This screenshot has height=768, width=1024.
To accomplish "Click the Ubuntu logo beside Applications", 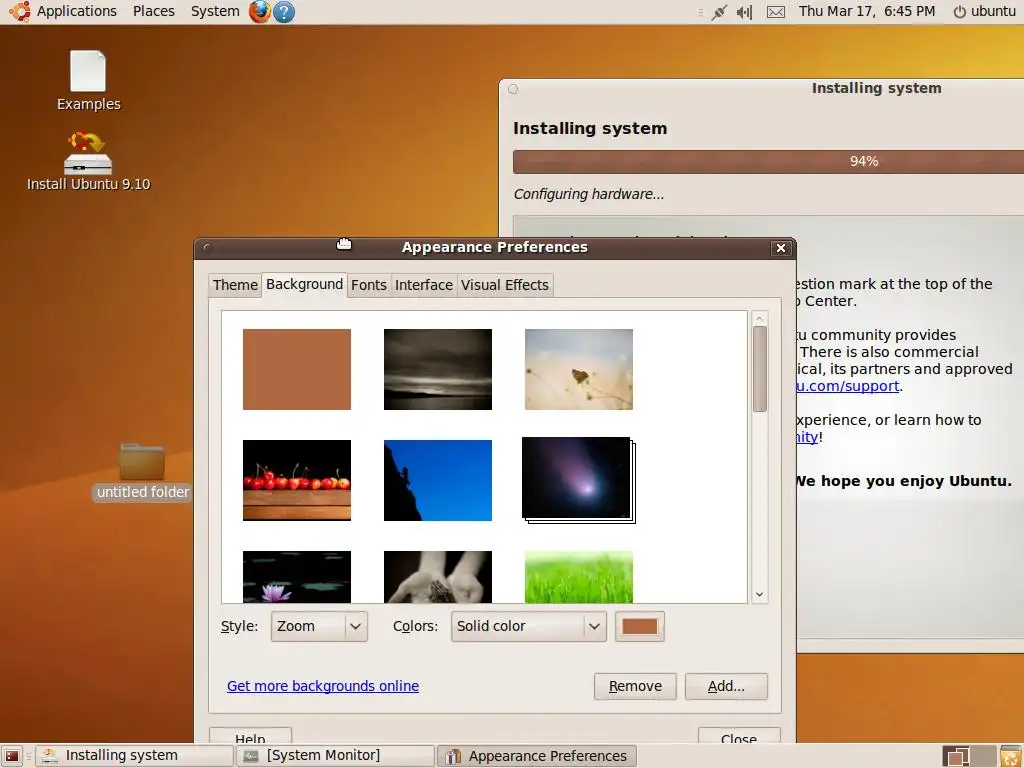I will [x=20, y=11].
